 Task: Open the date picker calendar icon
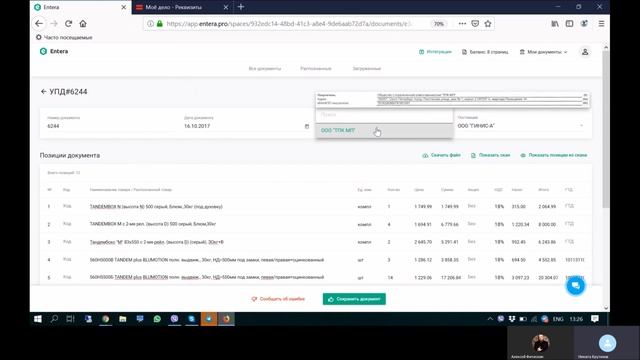pyautogui.click(x=307, y=126)
